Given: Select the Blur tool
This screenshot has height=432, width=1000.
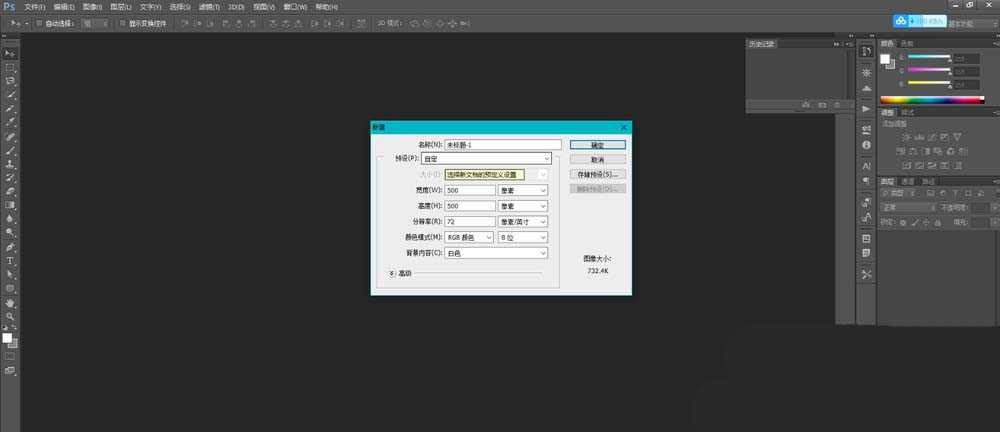Looking at the screenshot, I should (x=10, y=219).
